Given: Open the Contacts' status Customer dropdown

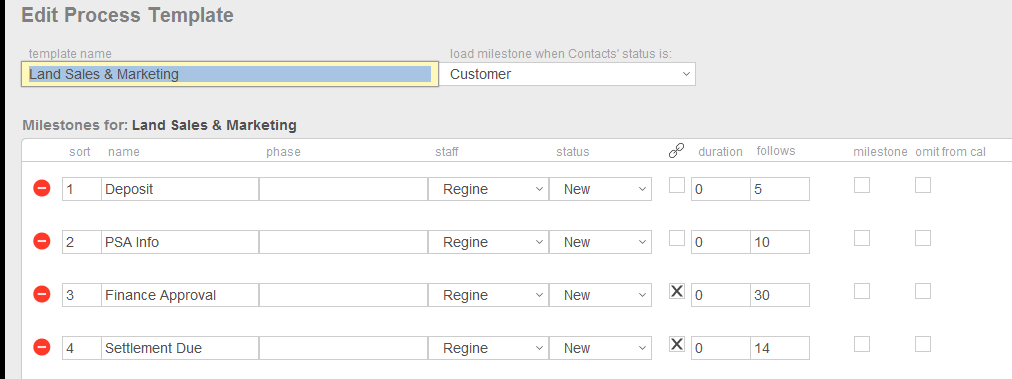Looking at the screenshot, I should point(567,74).
